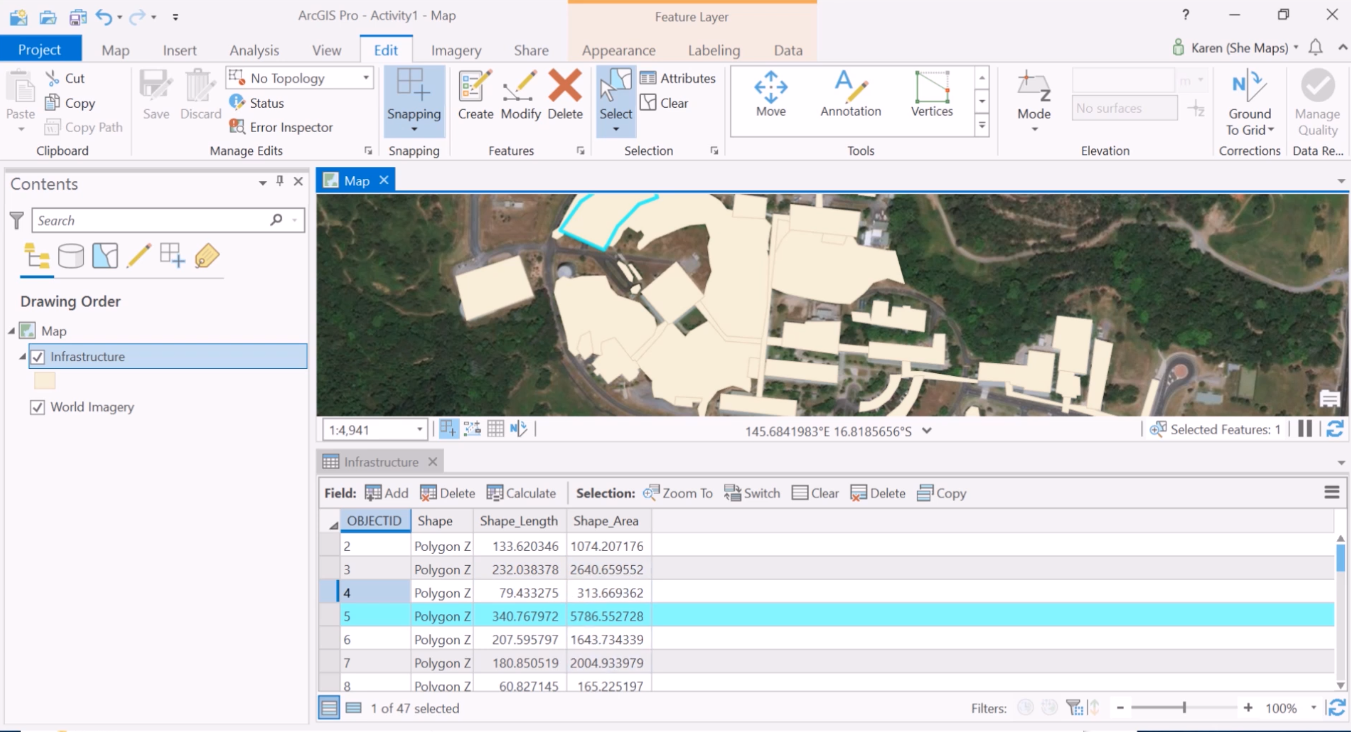Click the Undo arrow in quick access toolbar
Viewport: 1351px width, 732px height.
[x=104, y=17]
